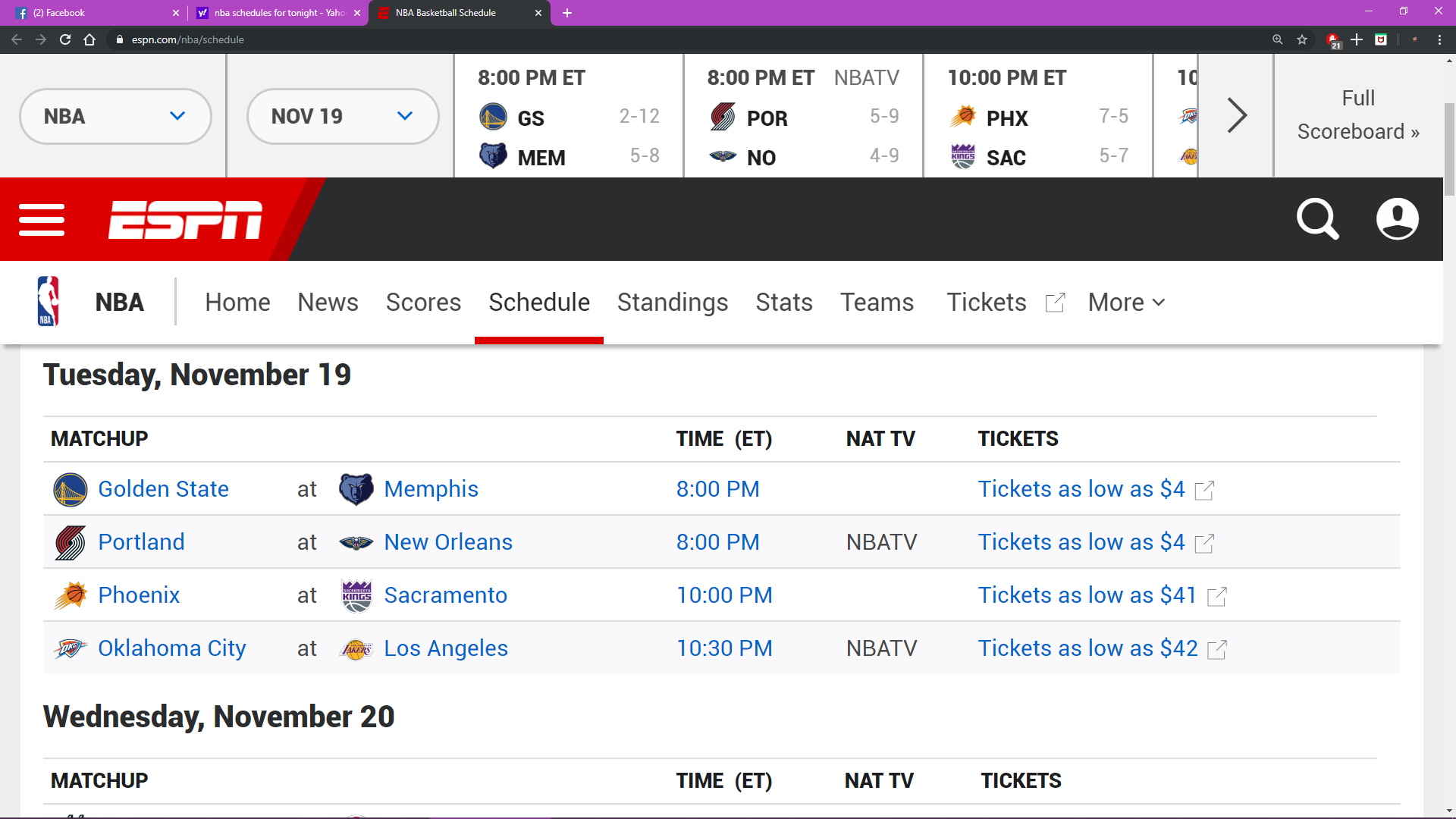Reload the page using browser refresh
The image size is (1456, 819).
point(65,39)
